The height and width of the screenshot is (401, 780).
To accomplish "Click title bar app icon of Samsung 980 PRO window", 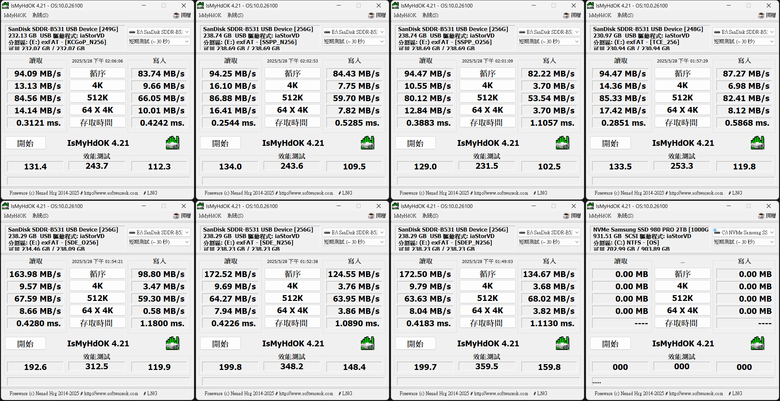I will (591, 206).
